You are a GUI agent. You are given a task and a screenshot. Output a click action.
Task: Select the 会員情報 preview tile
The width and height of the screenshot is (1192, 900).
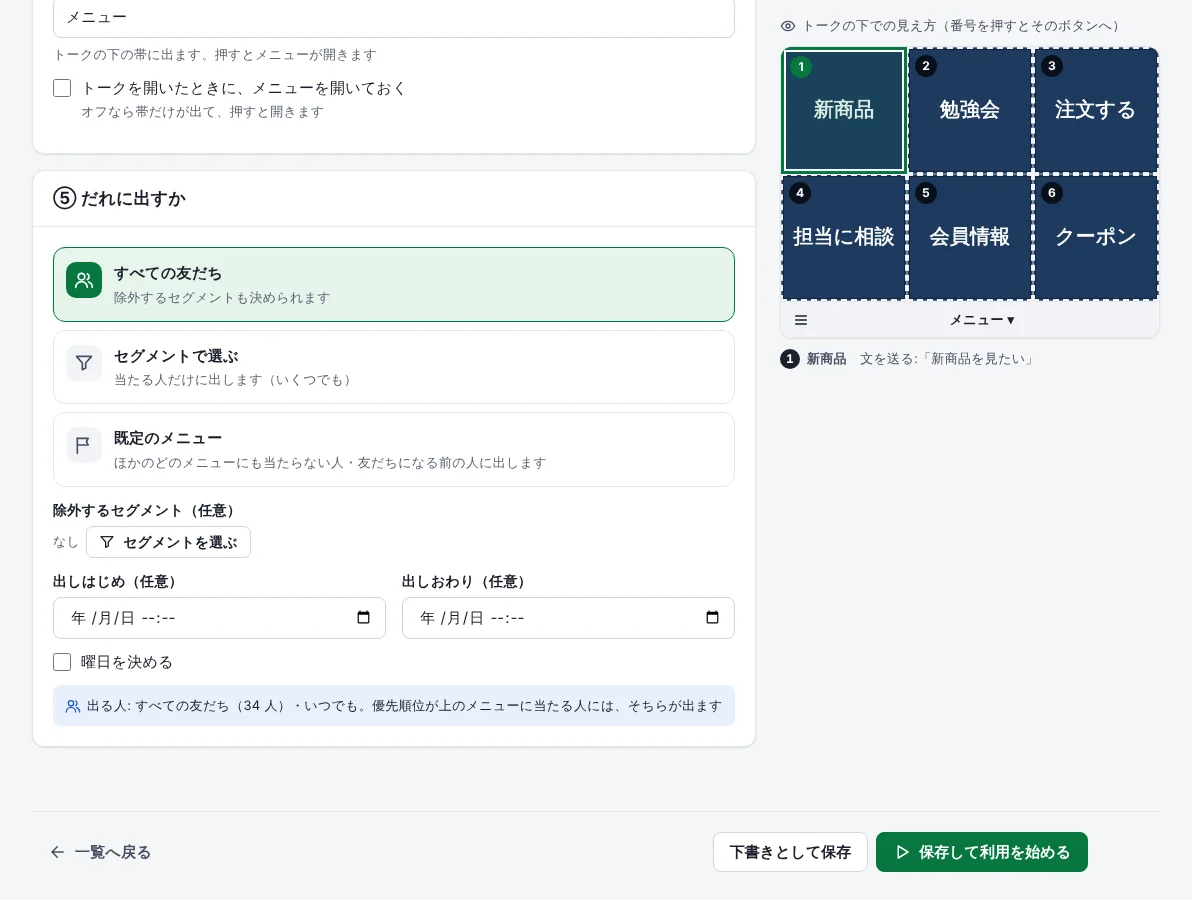tap(969, 237)
